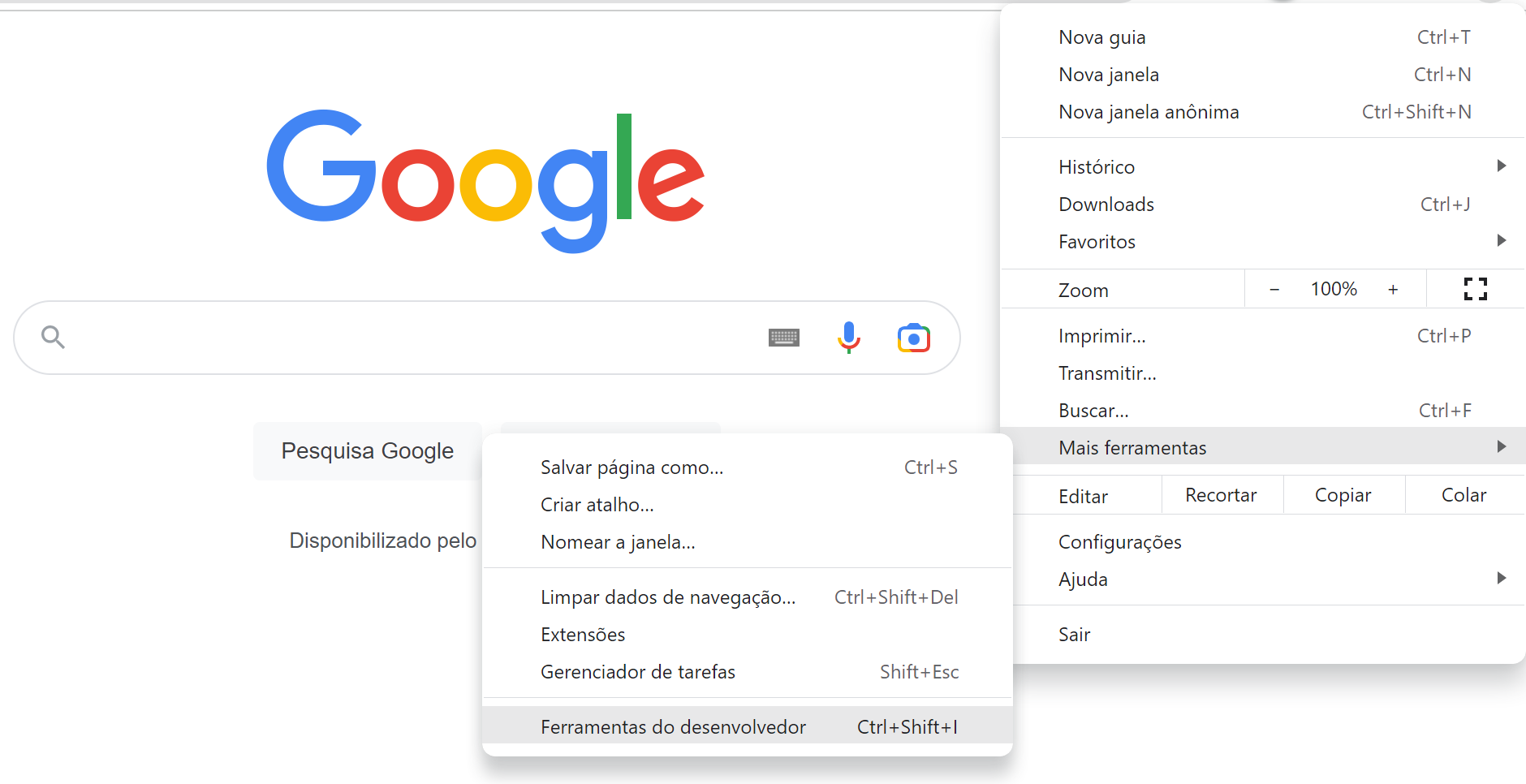Open the Mais ferramentas submenu

pos(1132,447)
